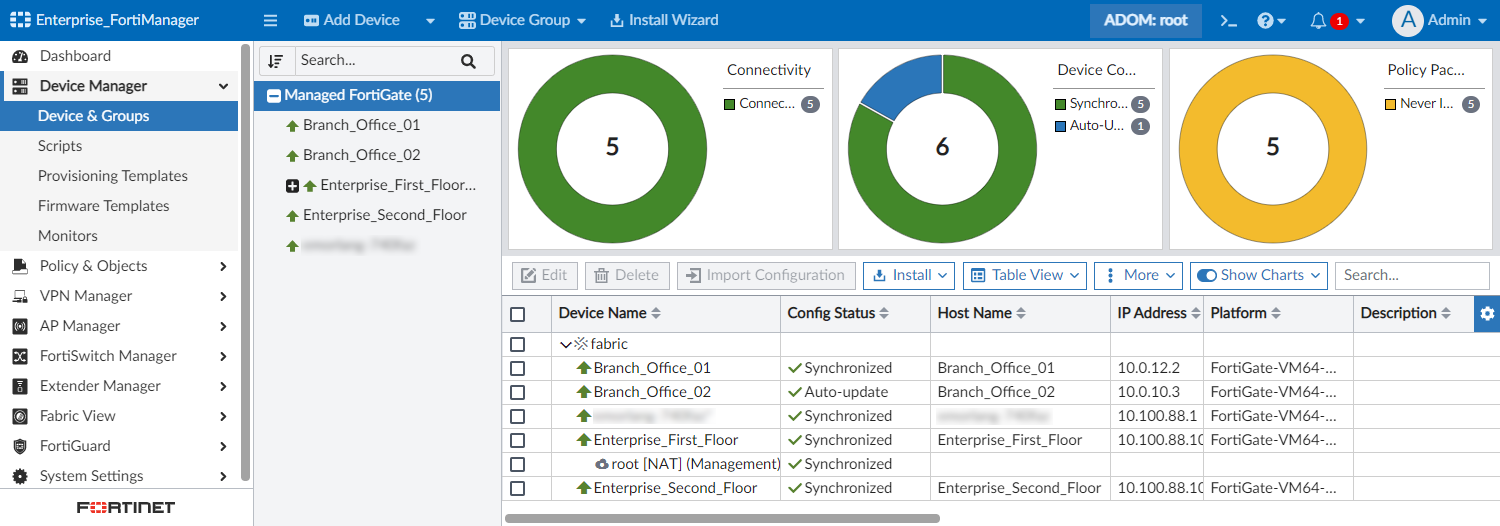The height and width of the screenshot is (526, 1500).
Task: Click the device table search field
Action: coord(1415,275)
